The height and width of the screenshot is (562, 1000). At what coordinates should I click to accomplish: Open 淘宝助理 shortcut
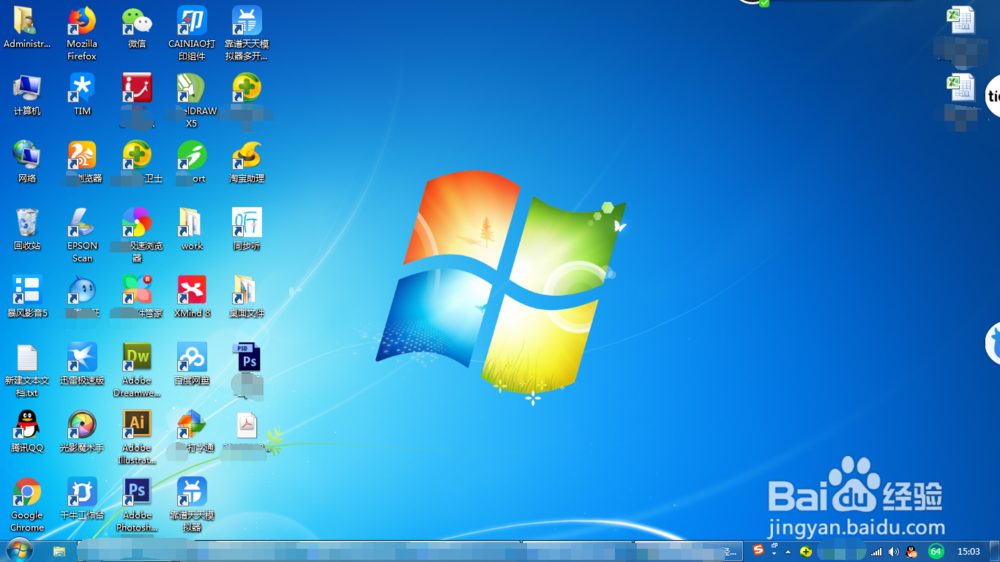(247, 162)
